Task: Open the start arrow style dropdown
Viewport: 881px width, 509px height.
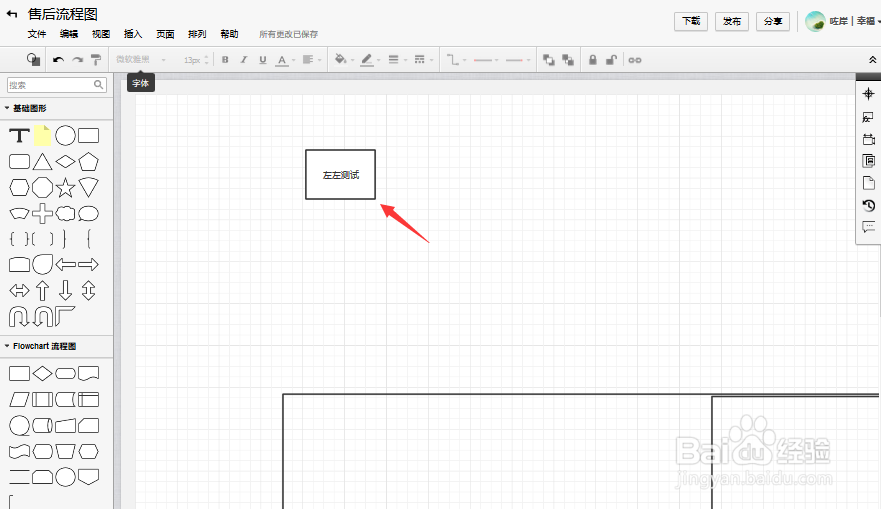Action: click(x=486, y=60)
